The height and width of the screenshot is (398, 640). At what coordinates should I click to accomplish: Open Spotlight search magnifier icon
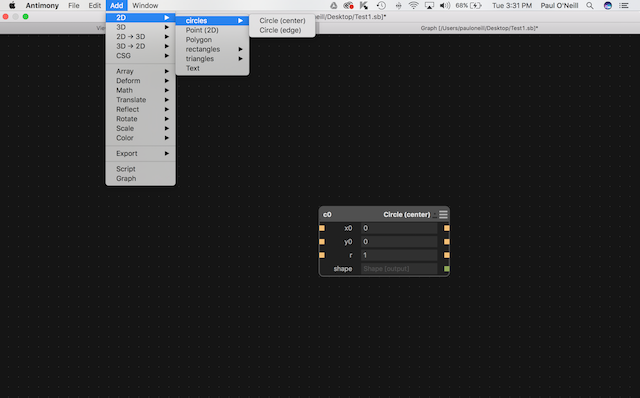(x=590, y=5)
